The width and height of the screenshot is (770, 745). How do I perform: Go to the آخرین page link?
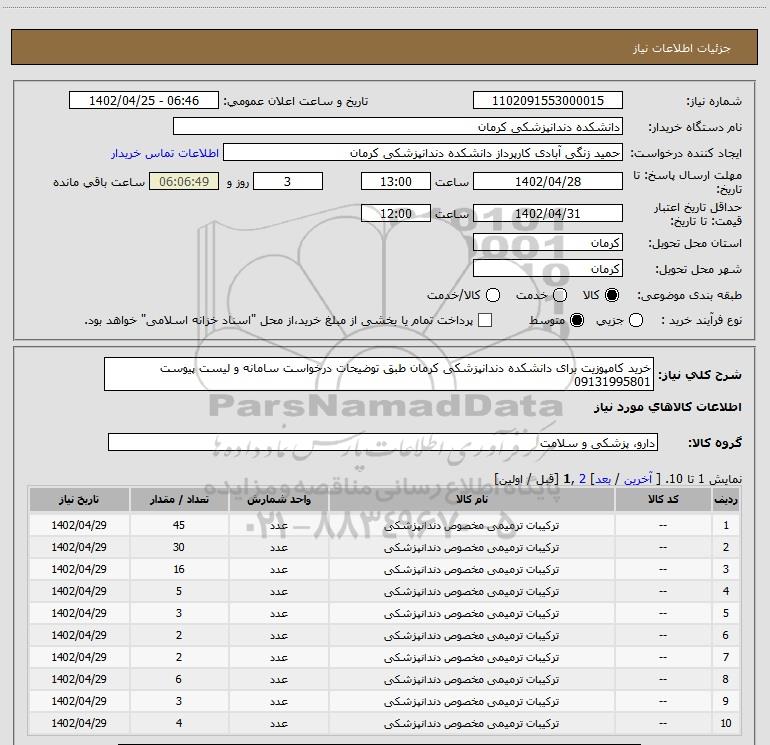(638, 479)
